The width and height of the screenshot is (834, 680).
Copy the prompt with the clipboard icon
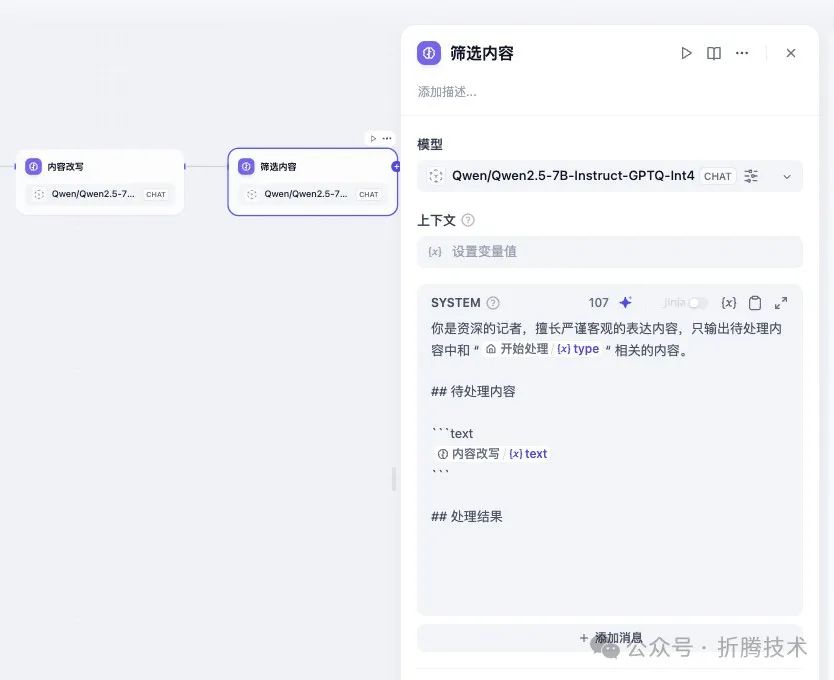[755, 302]
